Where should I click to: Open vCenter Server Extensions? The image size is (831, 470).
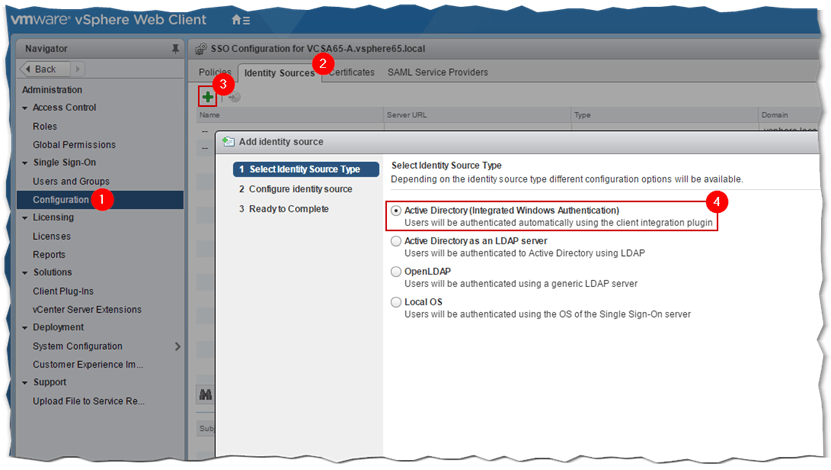click(x=87, y=309)
